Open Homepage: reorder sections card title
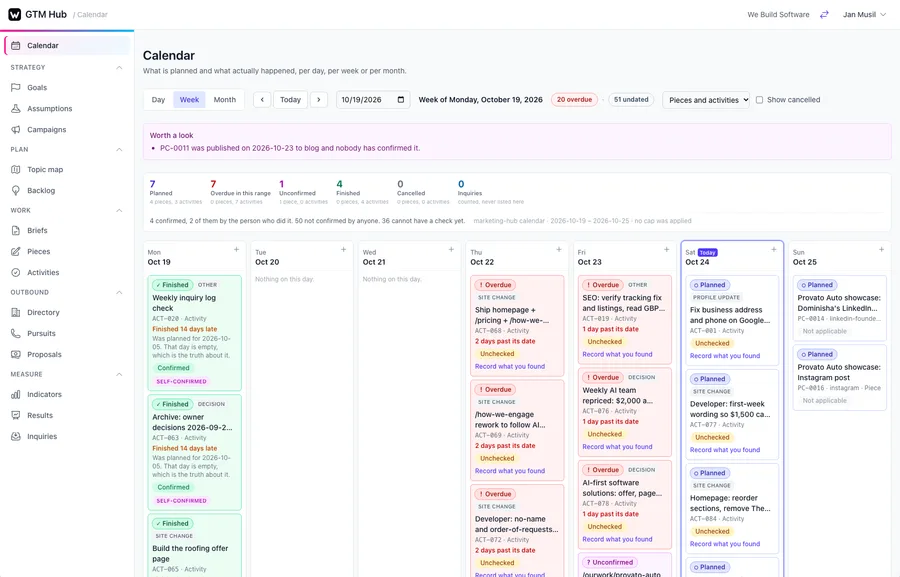The height and width of the screenshot is (577, 900). 730,504
